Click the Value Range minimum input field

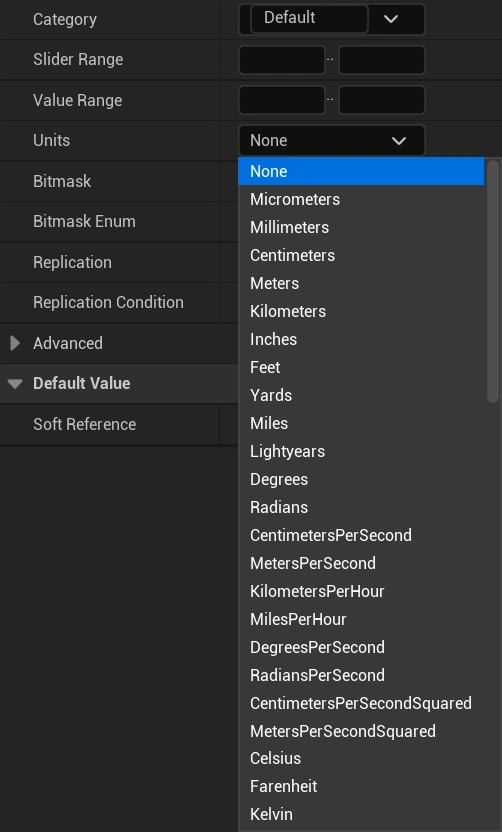click(x=282, y=100)
